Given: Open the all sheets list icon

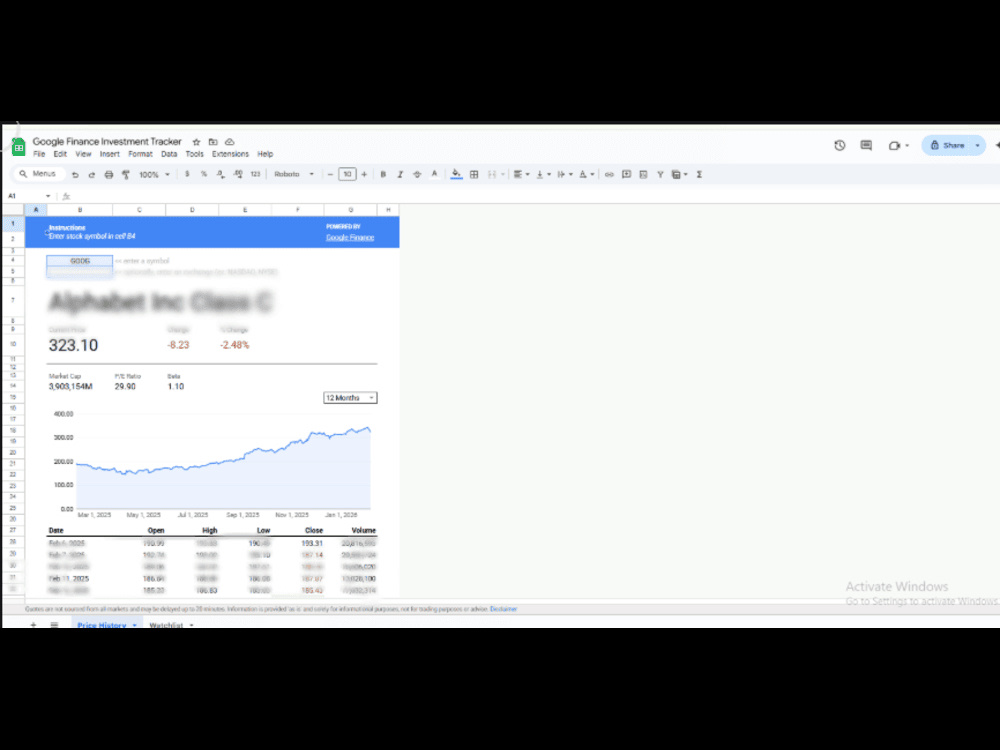Looking at the screenshot, I should point(54,625).
